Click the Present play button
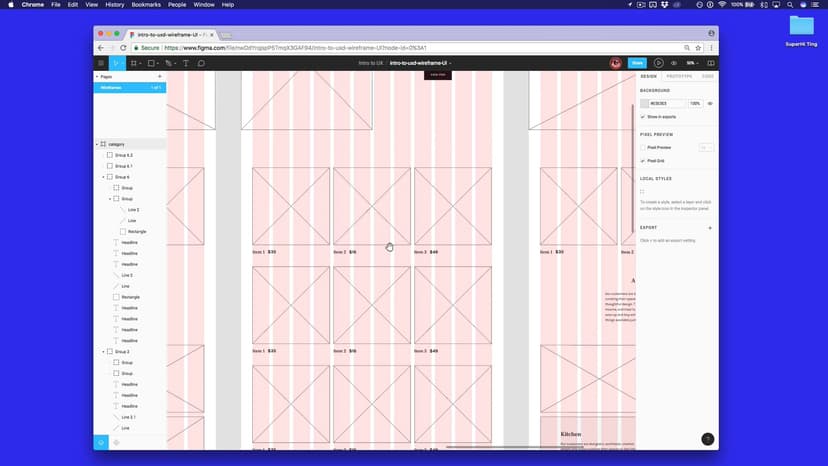Screen dimensions: 828x466 click(658, 63)
